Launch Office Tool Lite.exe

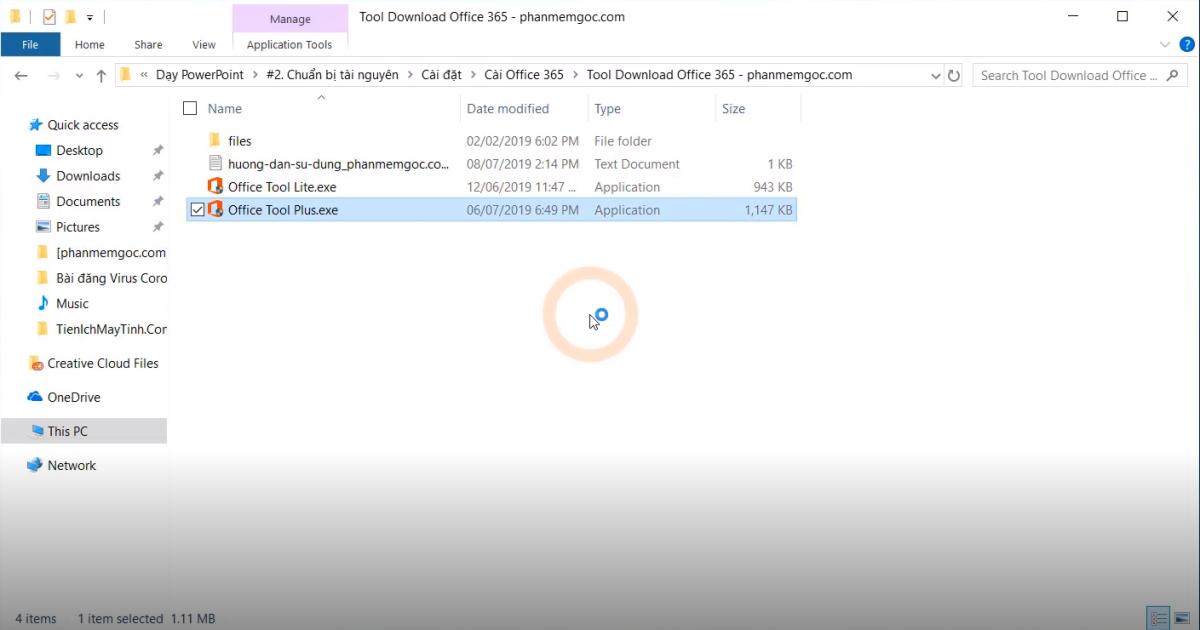point(283,187)
